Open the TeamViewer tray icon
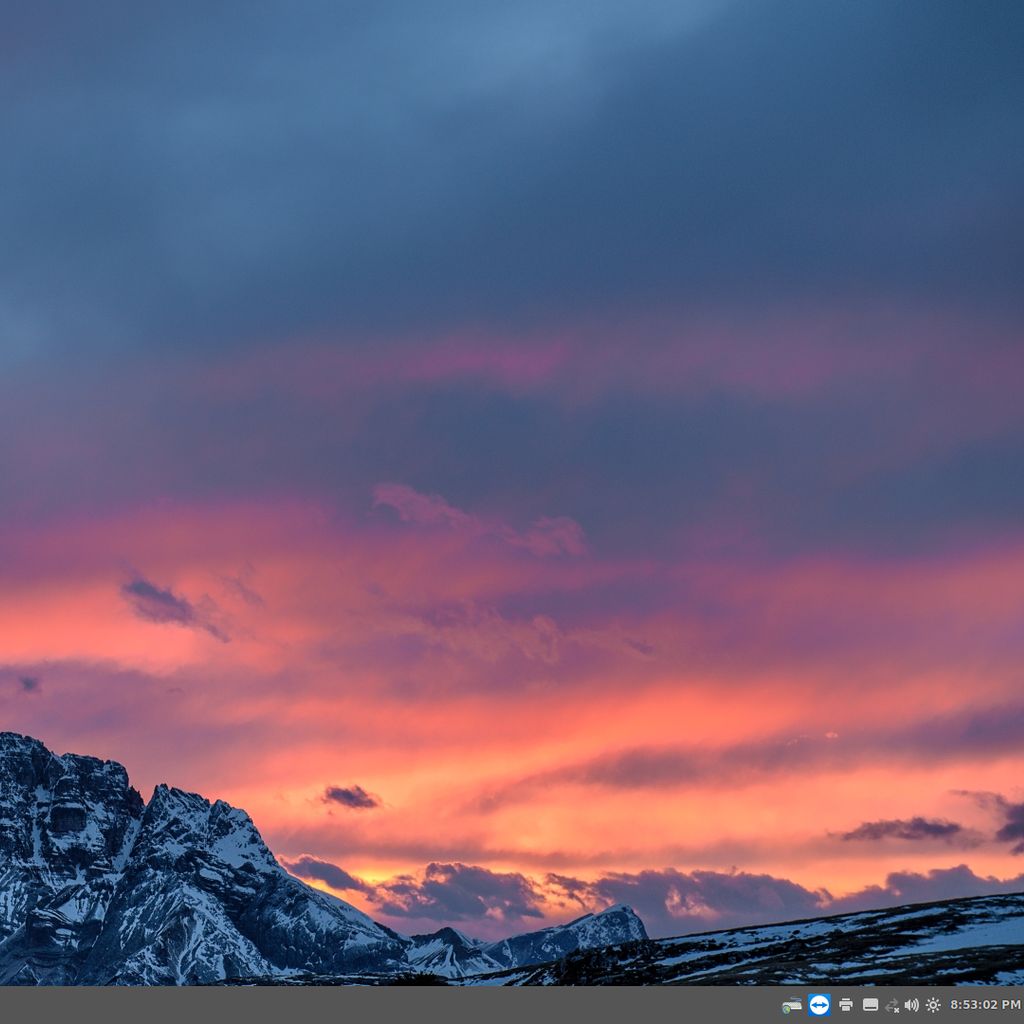Image resolution: width=1024 pixels, height=1024 pixels. [819, 1005]
